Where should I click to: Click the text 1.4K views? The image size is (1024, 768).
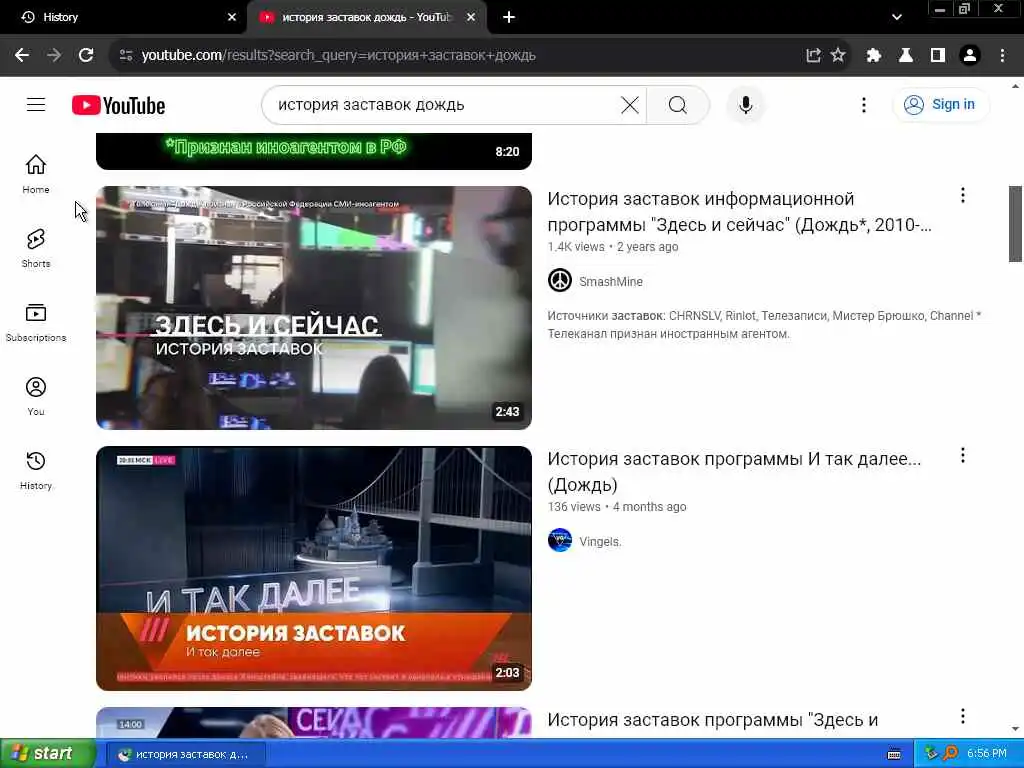pos(576,247)
